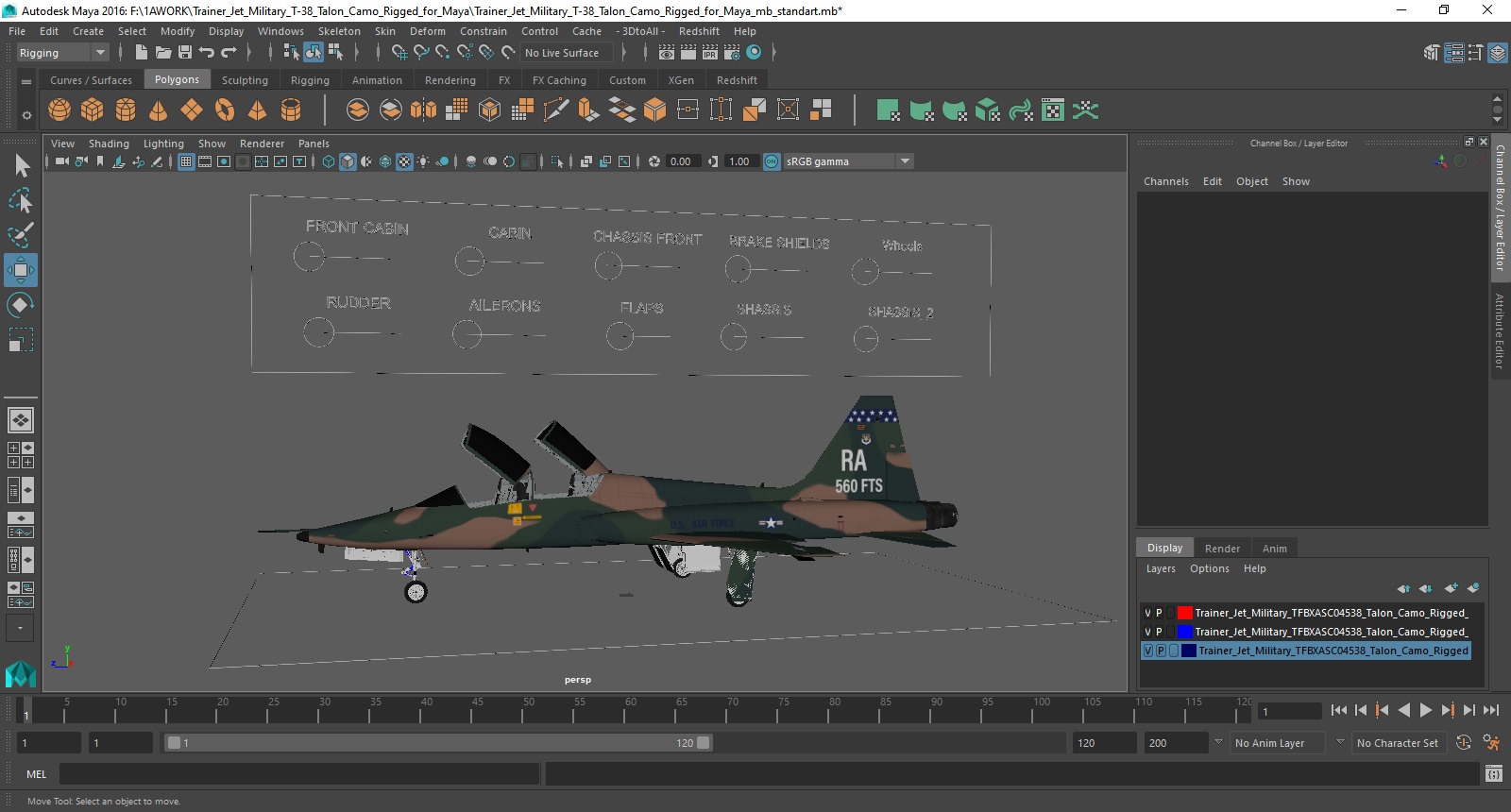Click the New Scene icon

click(x=141, y=53)
